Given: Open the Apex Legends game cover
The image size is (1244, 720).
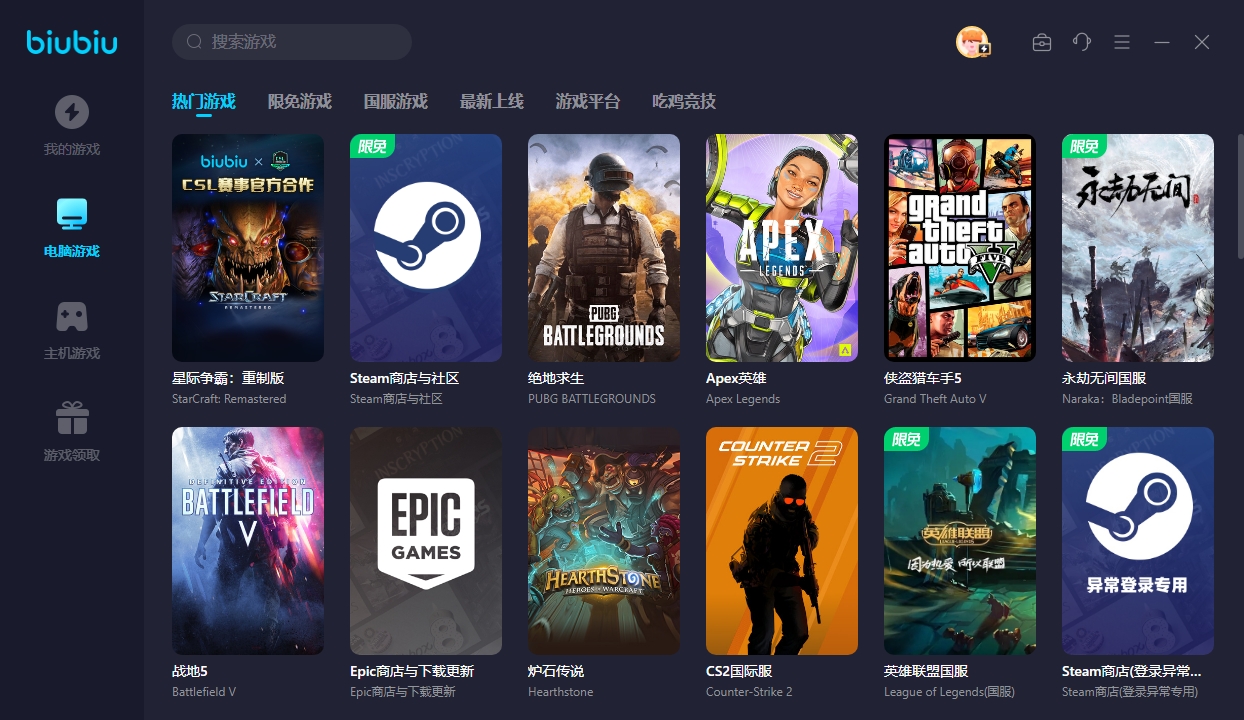Looking at the screenshot, I should click(782, 247).
